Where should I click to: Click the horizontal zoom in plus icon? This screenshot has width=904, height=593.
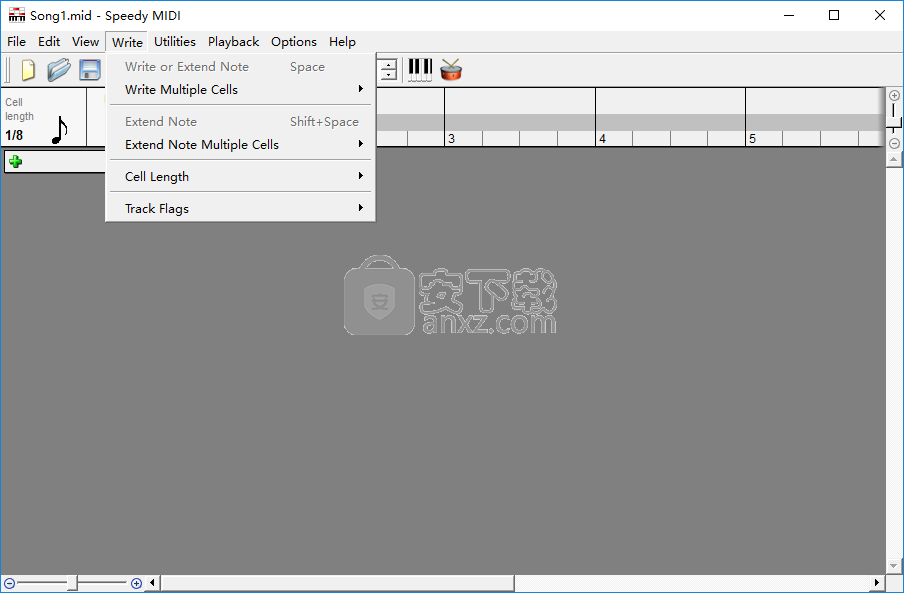tap(136, 583)
